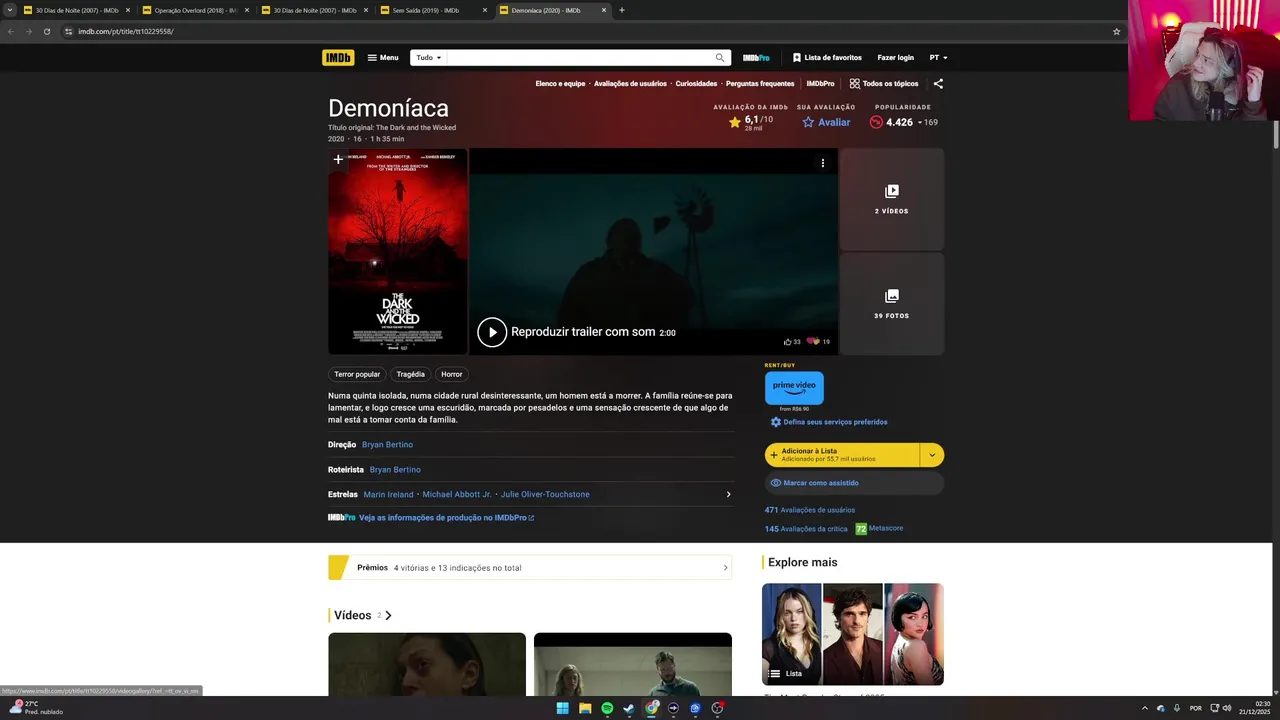The image size is (1280, 720).
Task: Open Spotify from the taskbar
Action: click(x=607, y=708)
